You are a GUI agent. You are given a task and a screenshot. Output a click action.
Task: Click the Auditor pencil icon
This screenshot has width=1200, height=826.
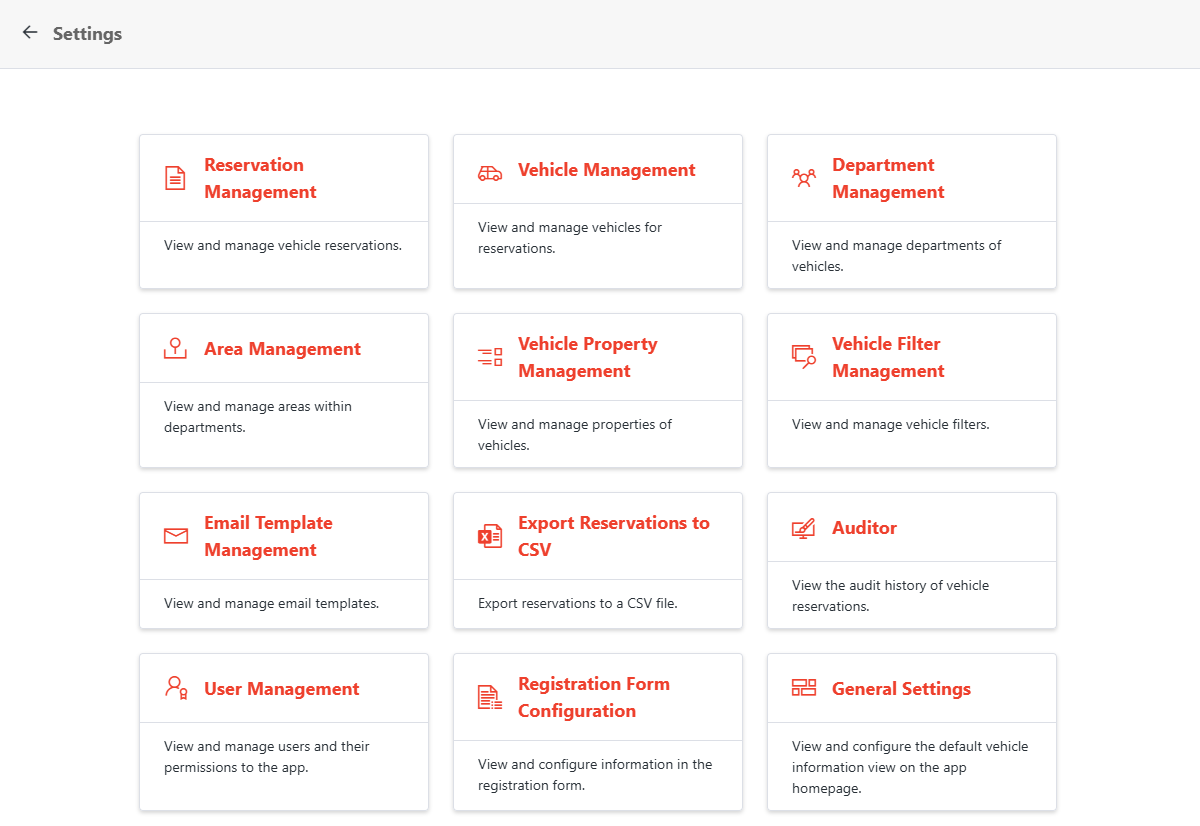tap(803, 527)
